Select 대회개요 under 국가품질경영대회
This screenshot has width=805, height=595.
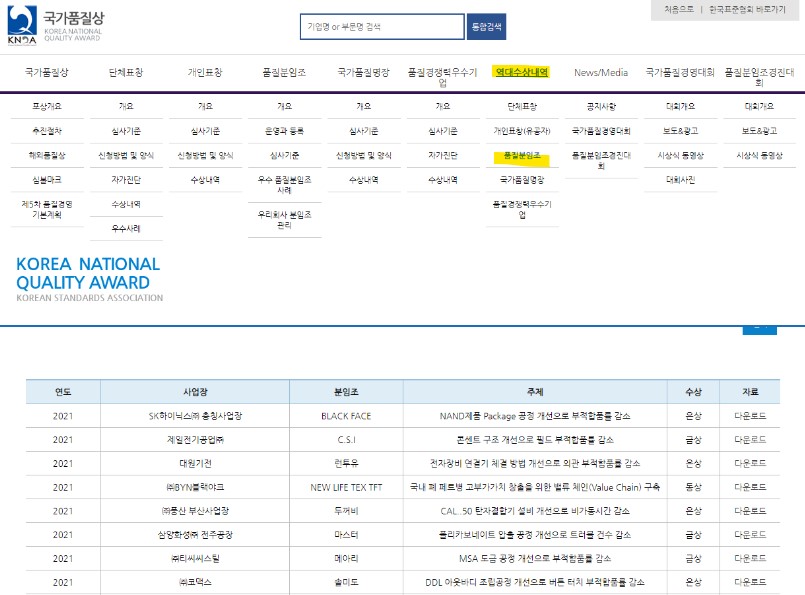coord(680,106)
